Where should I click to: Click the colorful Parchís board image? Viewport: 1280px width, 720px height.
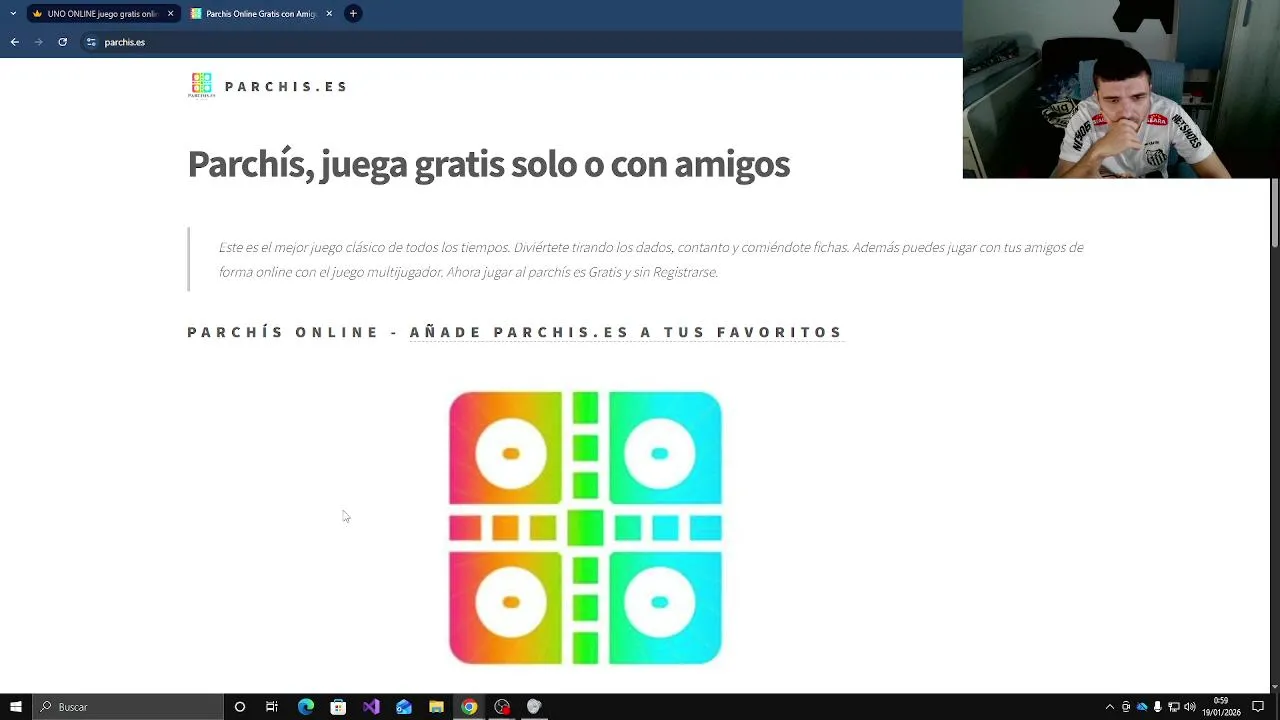pyautogui.click(x=585, y=528)
